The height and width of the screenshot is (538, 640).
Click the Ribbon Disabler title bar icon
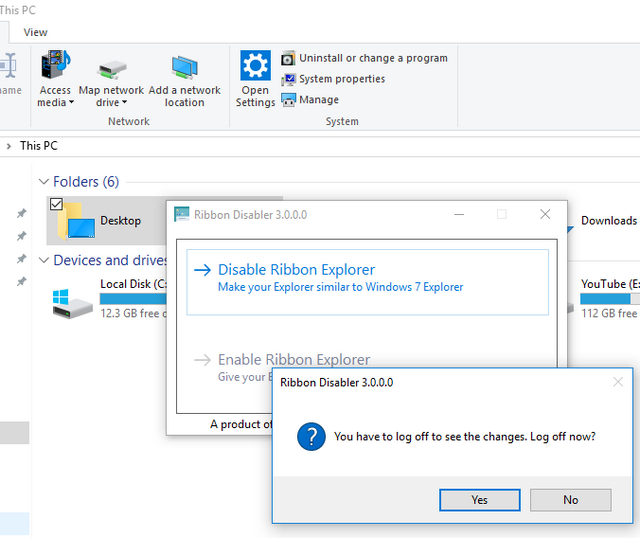182,214
